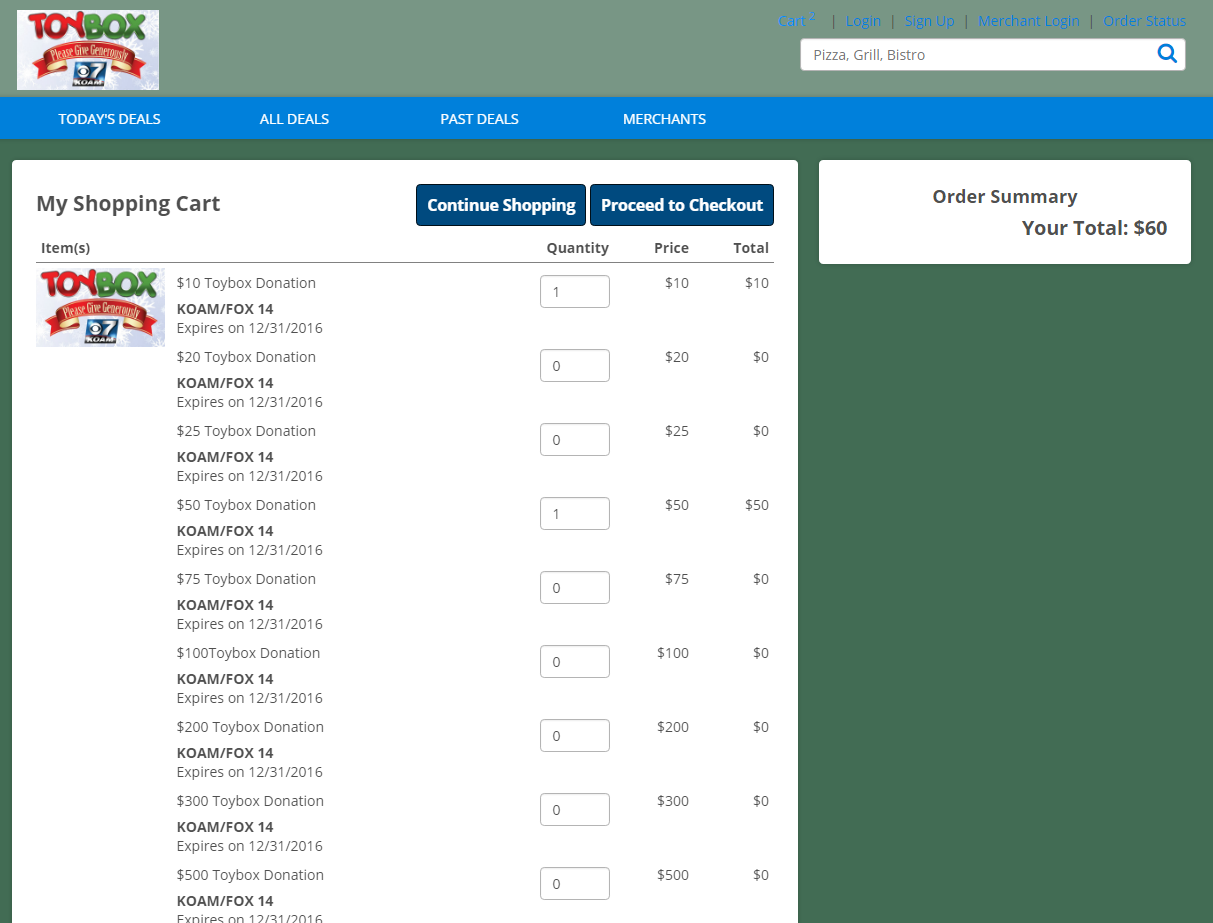Go to All Deals section
This screenshot has height=923, width=1213.
click(x=294, y=119)
